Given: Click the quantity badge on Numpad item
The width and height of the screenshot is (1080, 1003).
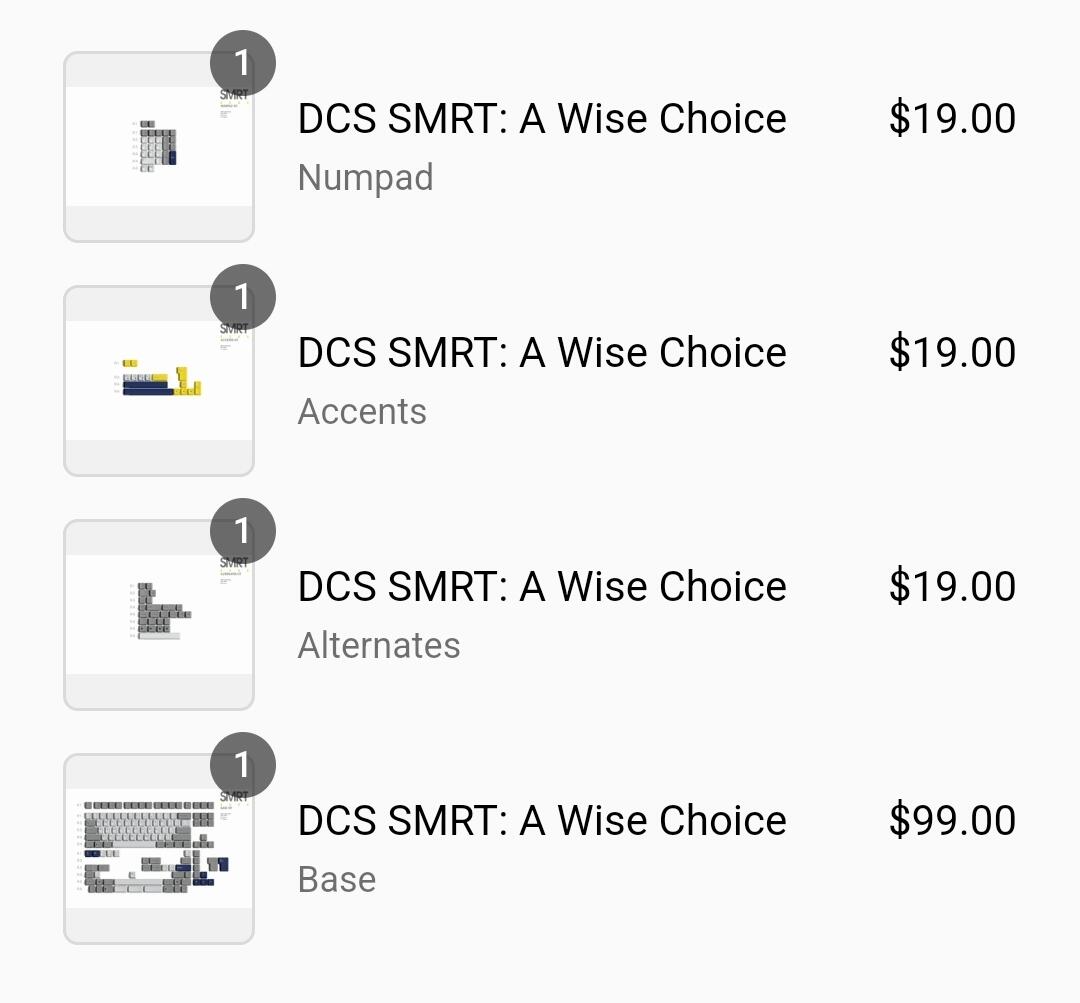Looking at the screenshot, I should [x=242, y=63].
